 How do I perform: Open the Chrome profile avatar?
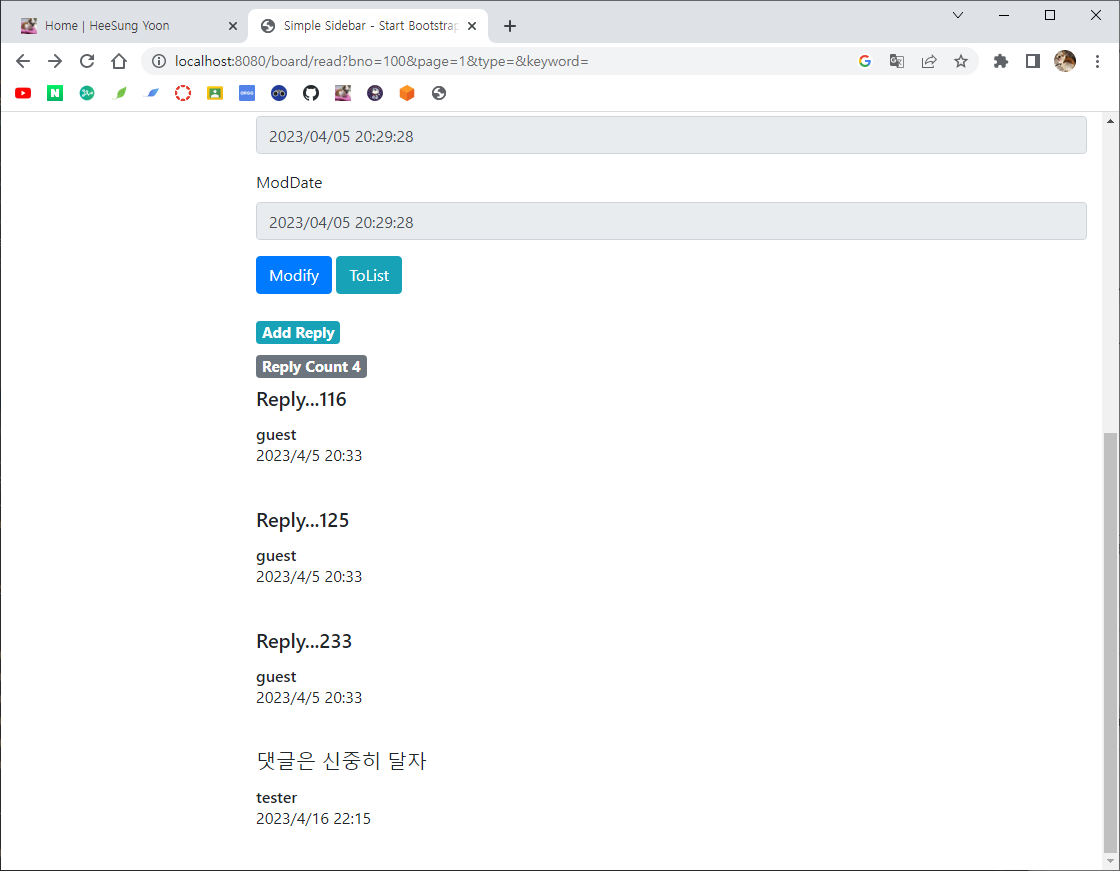click(1065, 61)
